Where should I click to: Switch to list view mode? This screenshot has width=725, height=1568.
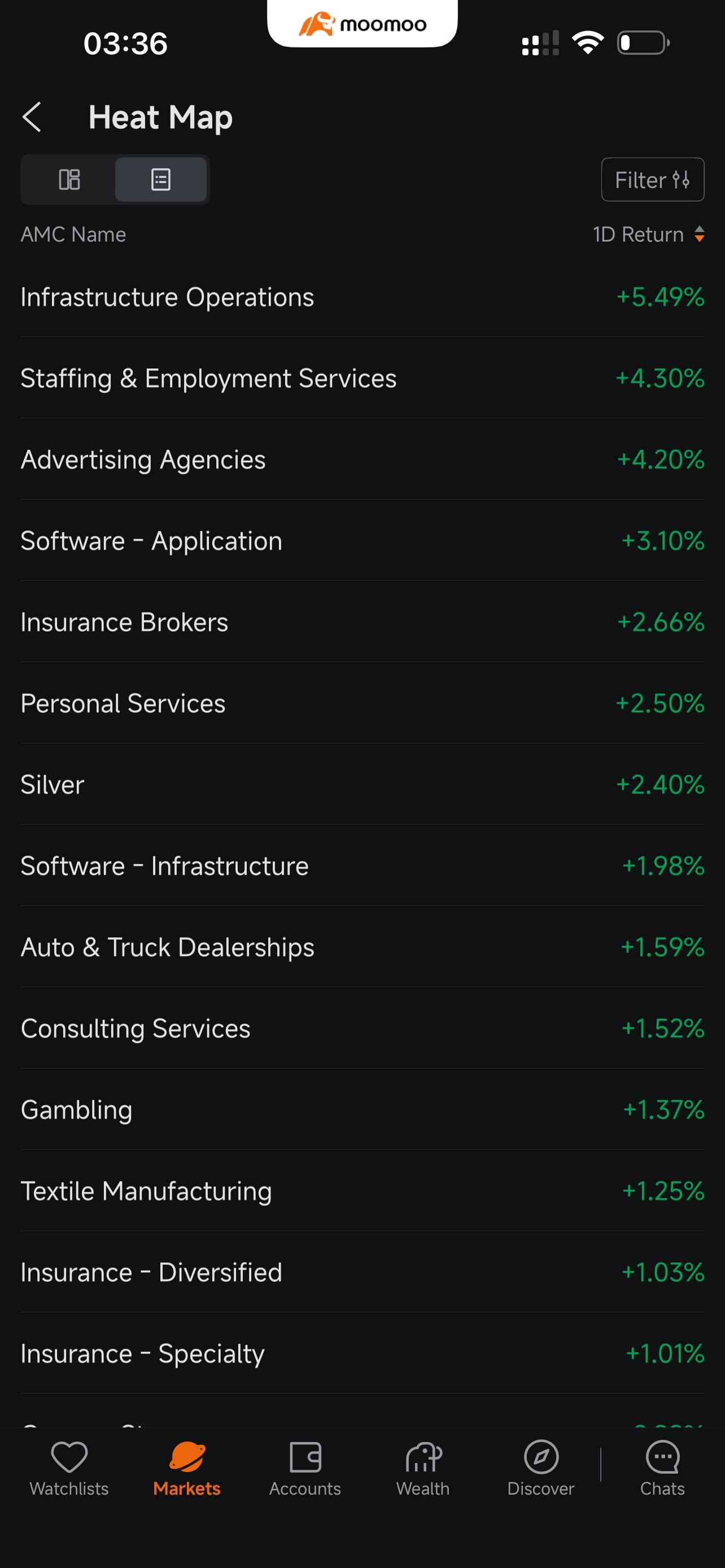(x=161, y=179)
